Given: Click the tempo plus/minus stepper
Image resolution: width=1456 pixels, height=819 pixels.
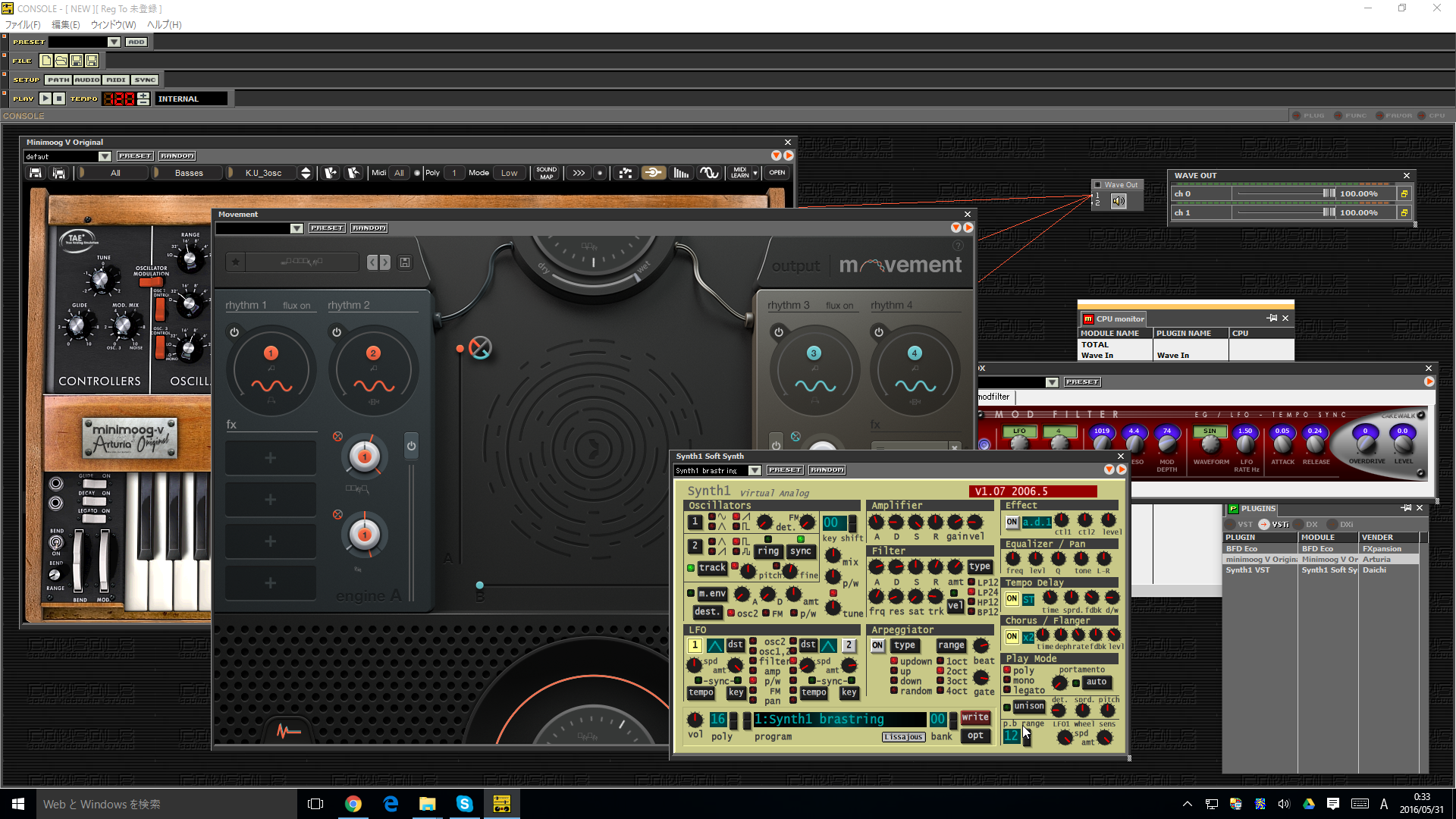Looking at the screenshot, I should click(143, 99).
